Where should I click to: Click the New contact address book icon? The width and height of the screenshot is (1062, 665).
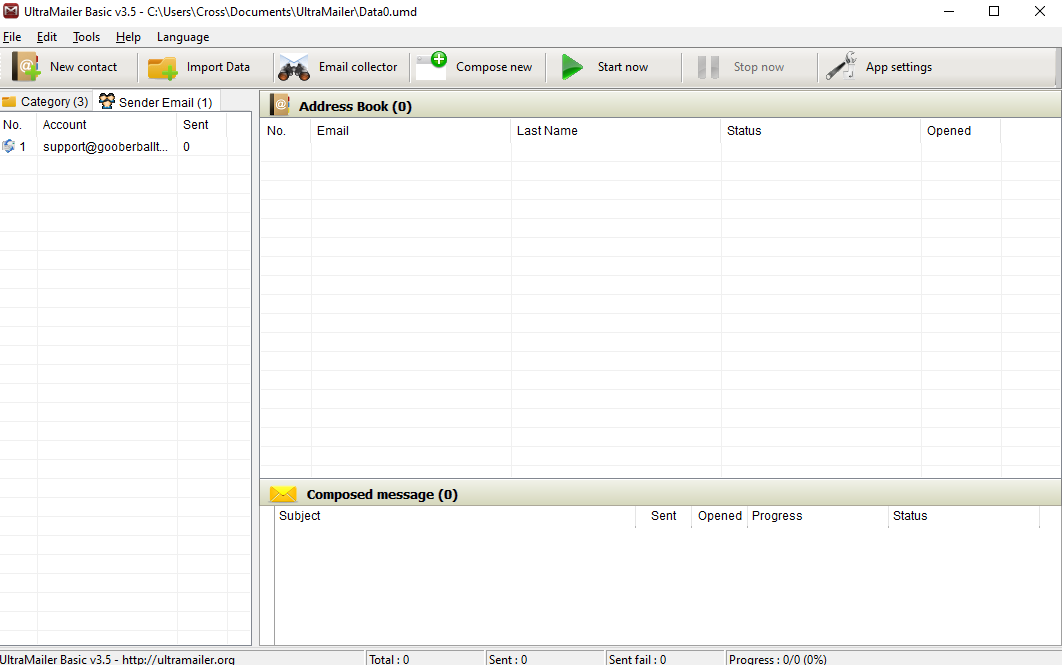click(26, 67)
